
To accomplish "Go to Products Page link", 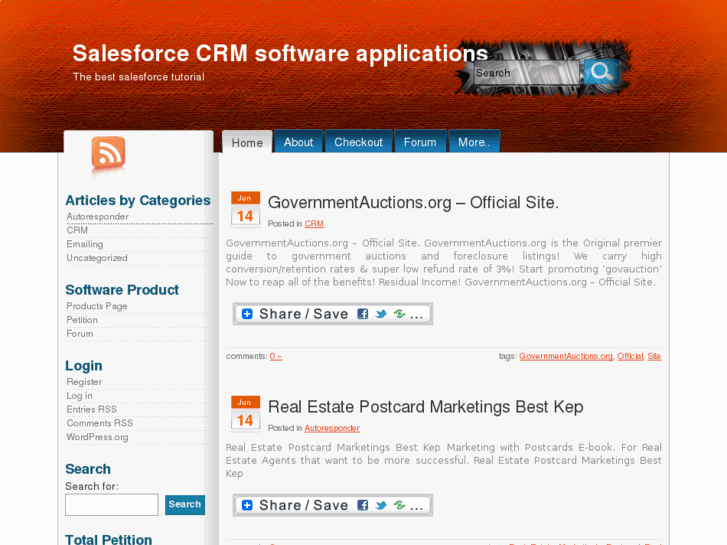I will 97,306.
